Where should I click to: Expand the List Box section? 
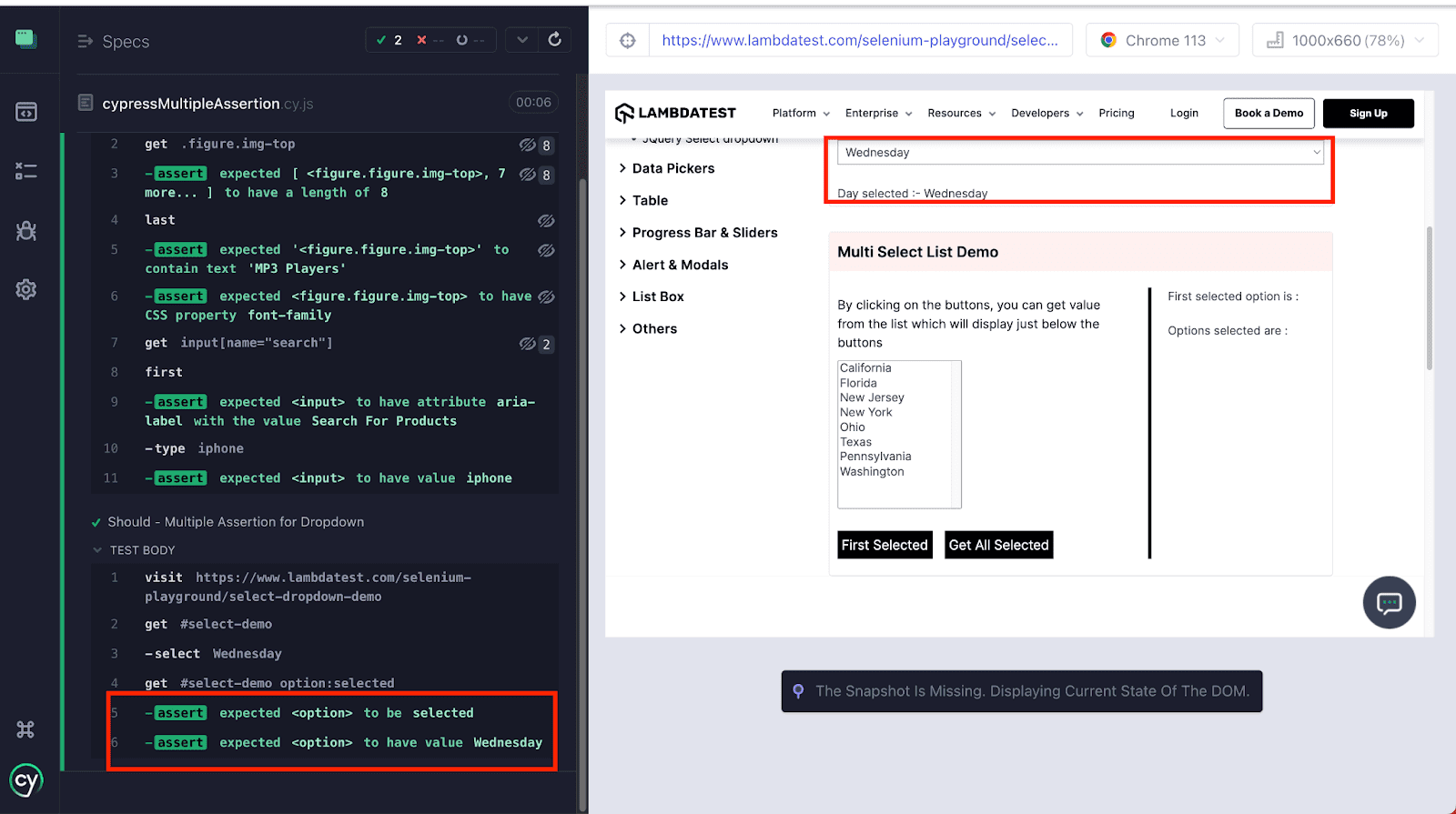pos(652,296)
